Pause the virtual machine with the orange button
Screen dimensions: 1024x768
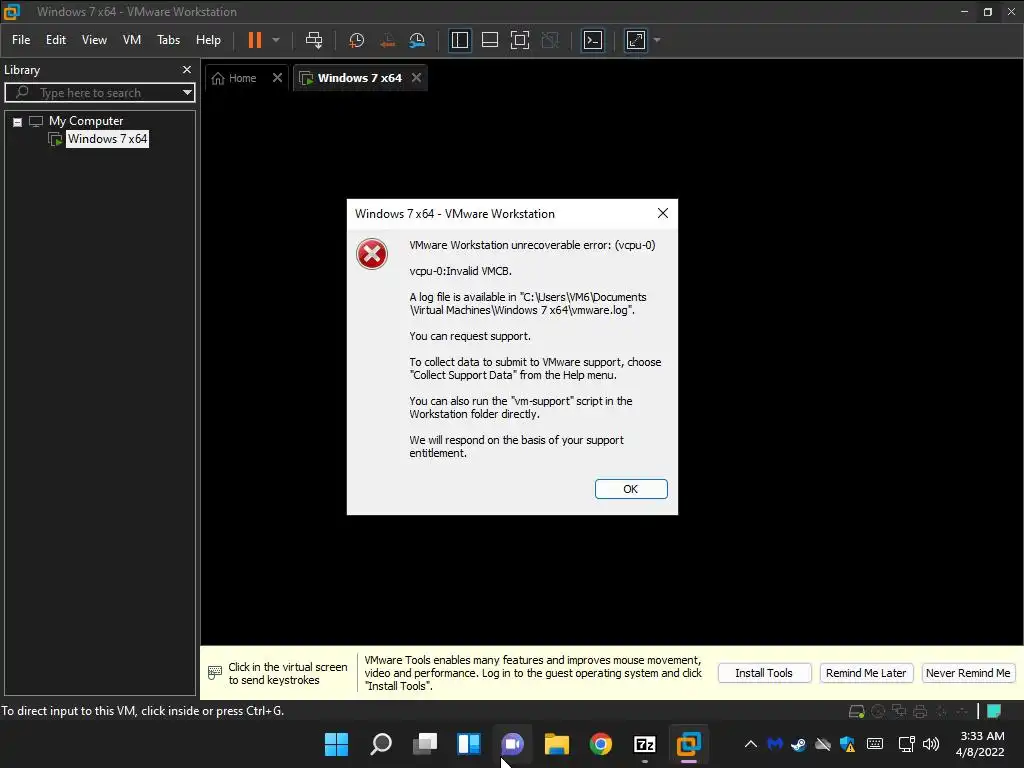tap(255, 40)
